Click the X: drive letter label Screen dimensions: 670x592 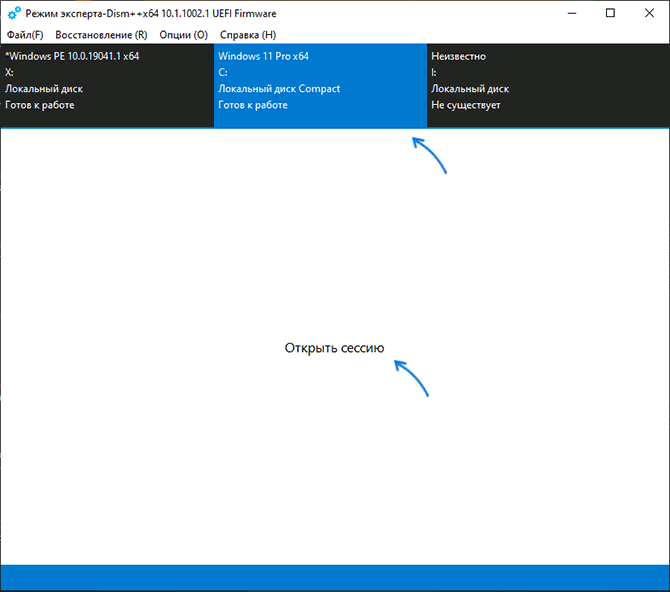tap(10, 73)
